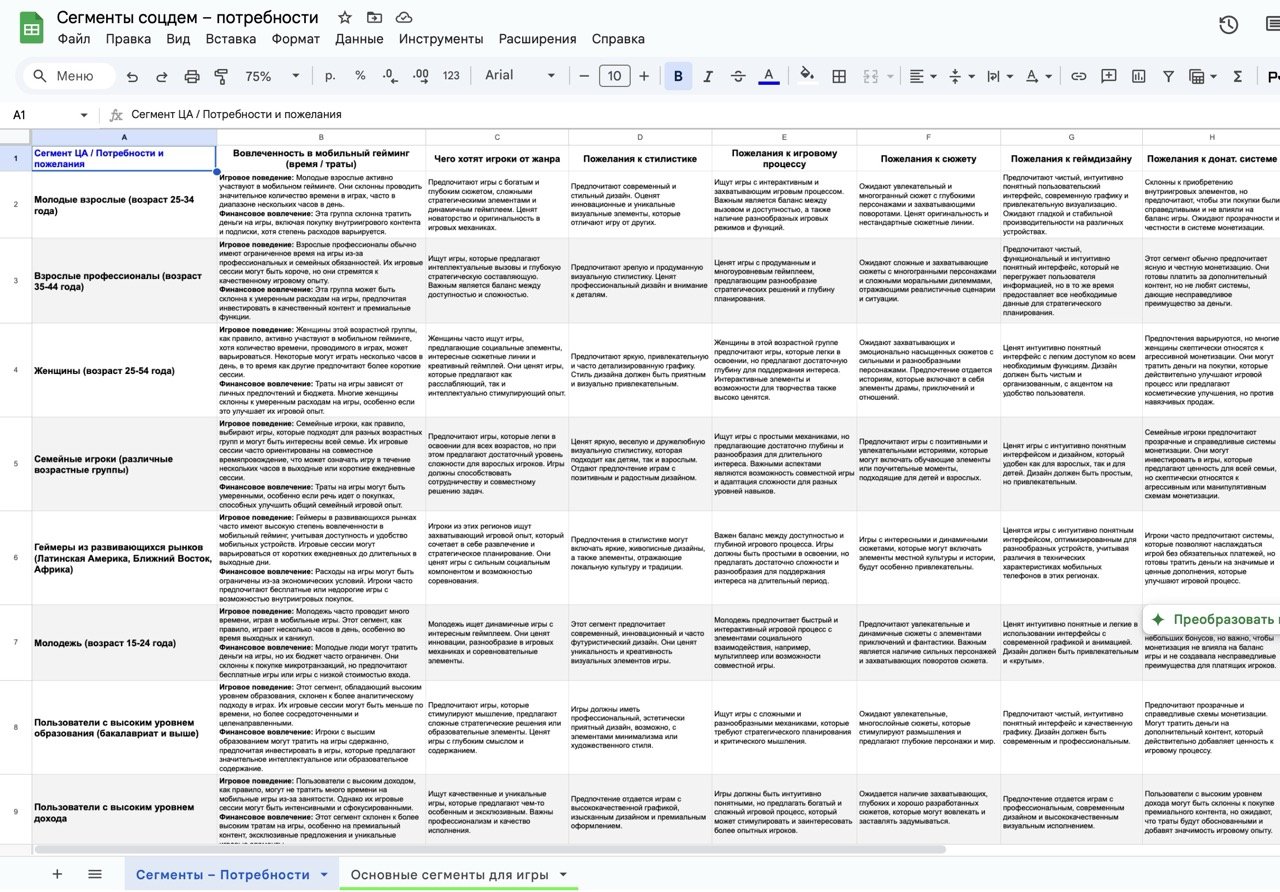
Task: Open the table views dropdown
Action: point(1202,76)
